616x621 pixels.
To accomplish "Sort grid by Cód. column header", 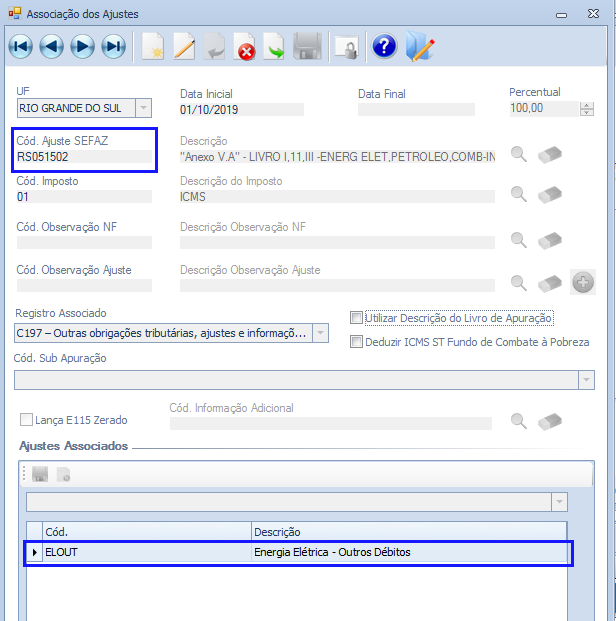I will tap(147, 531).
